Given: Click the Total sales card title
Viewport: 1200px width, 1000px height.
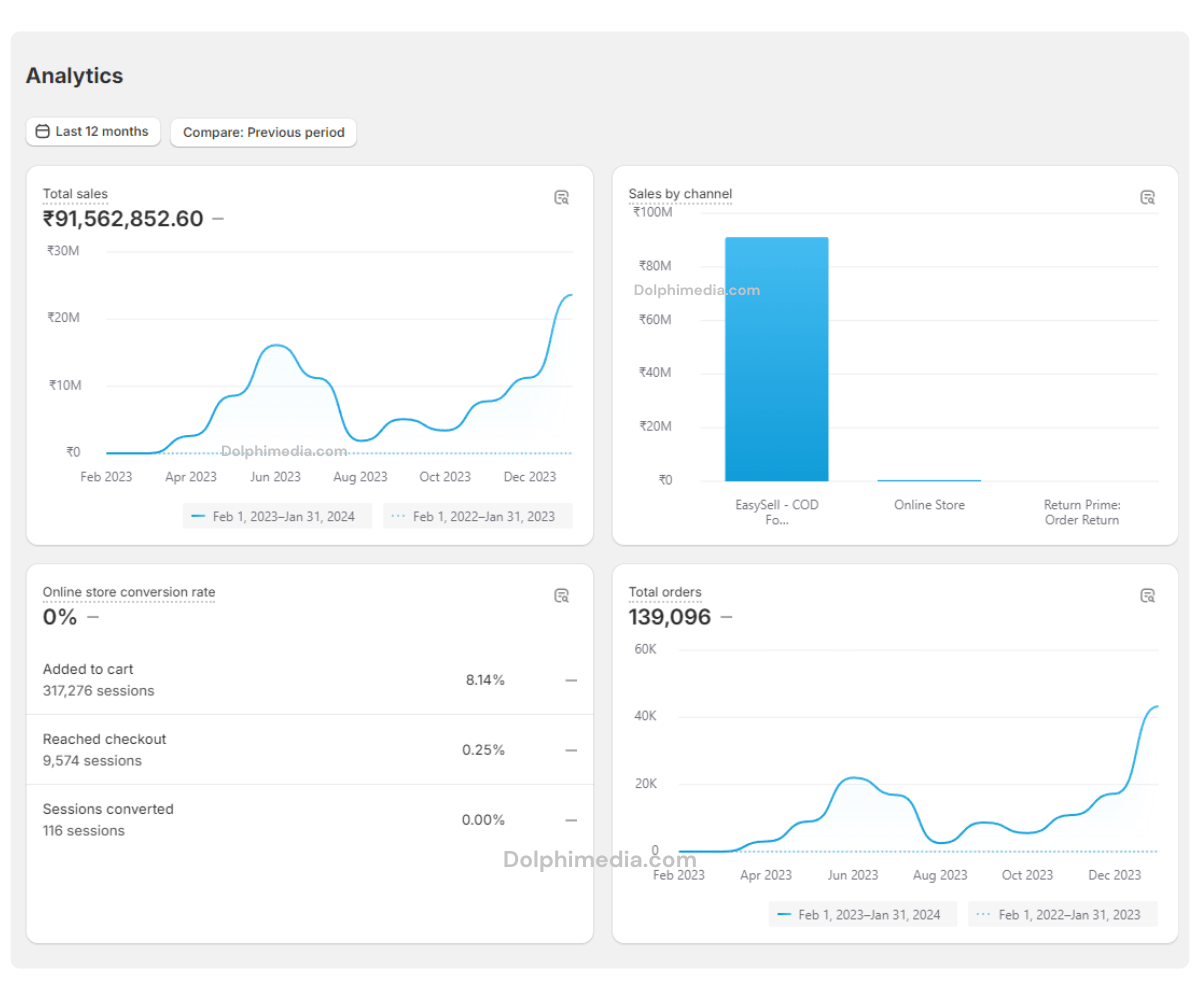Looking at the screenshot, I should tap(75, 194).
